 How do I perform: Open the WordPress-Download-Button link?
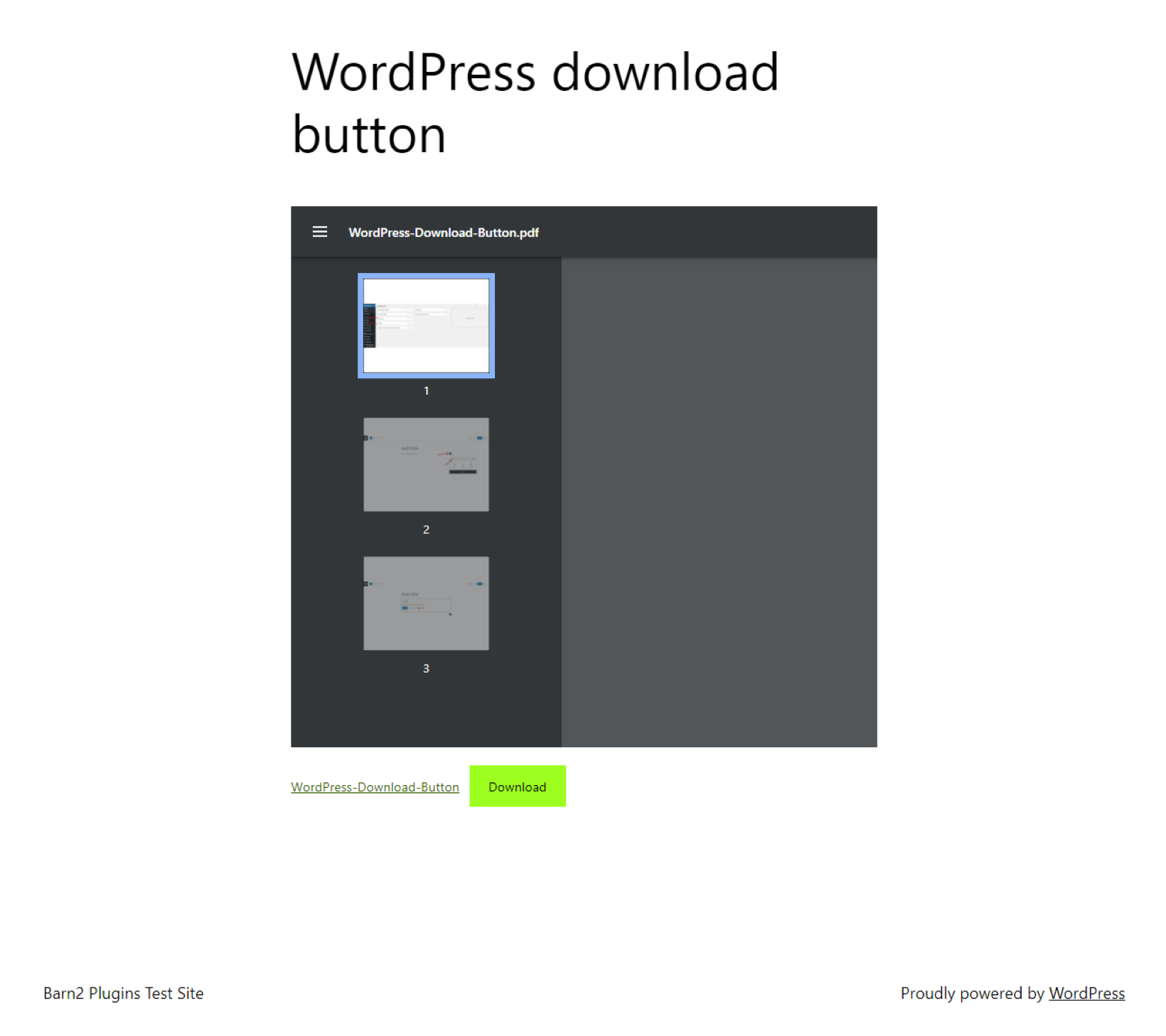coord(375,786)
